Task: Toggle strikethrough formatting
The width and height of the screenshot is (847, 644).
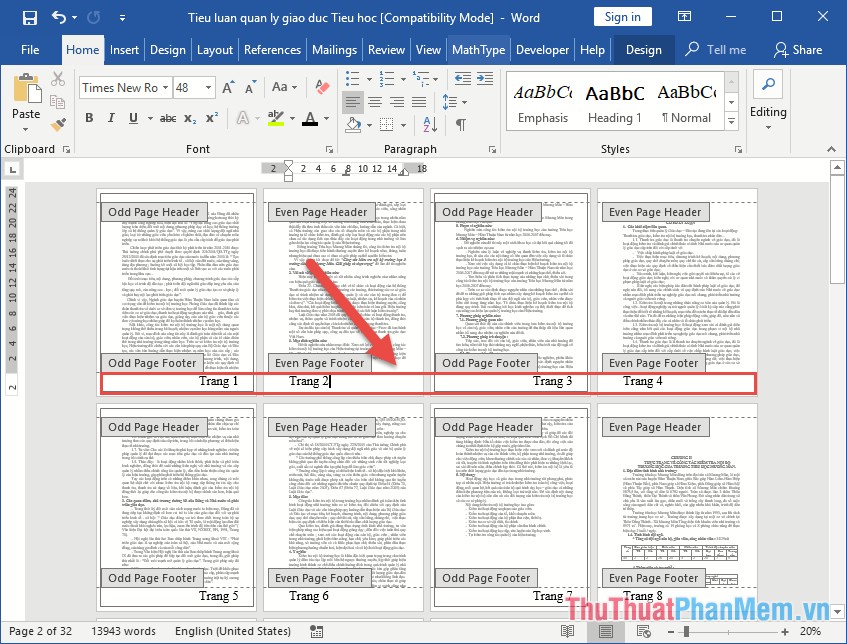Action: point(168,117)
